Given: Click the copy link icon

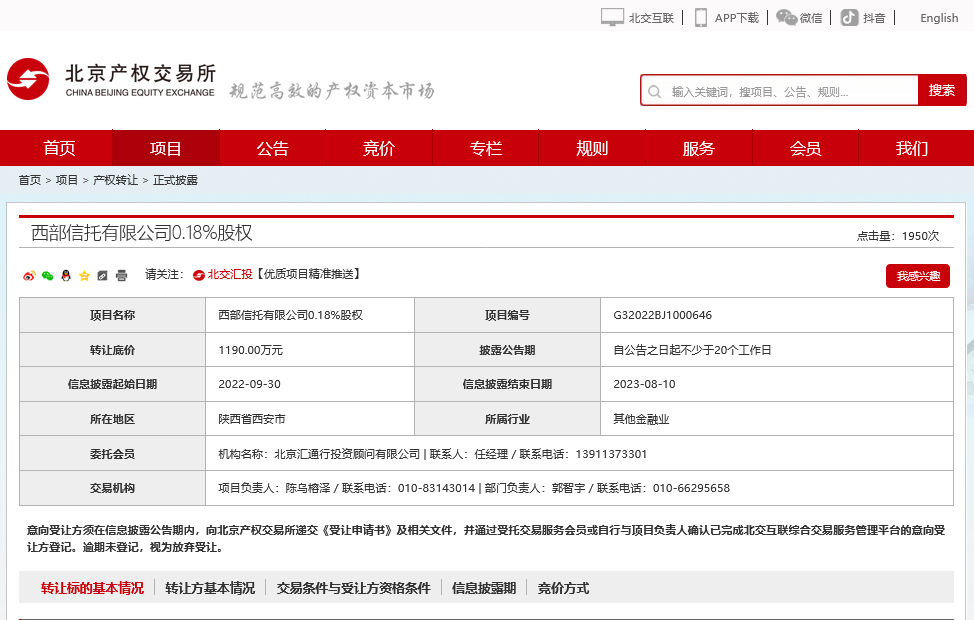Looking at the screenshot, I should pos(102,275).
